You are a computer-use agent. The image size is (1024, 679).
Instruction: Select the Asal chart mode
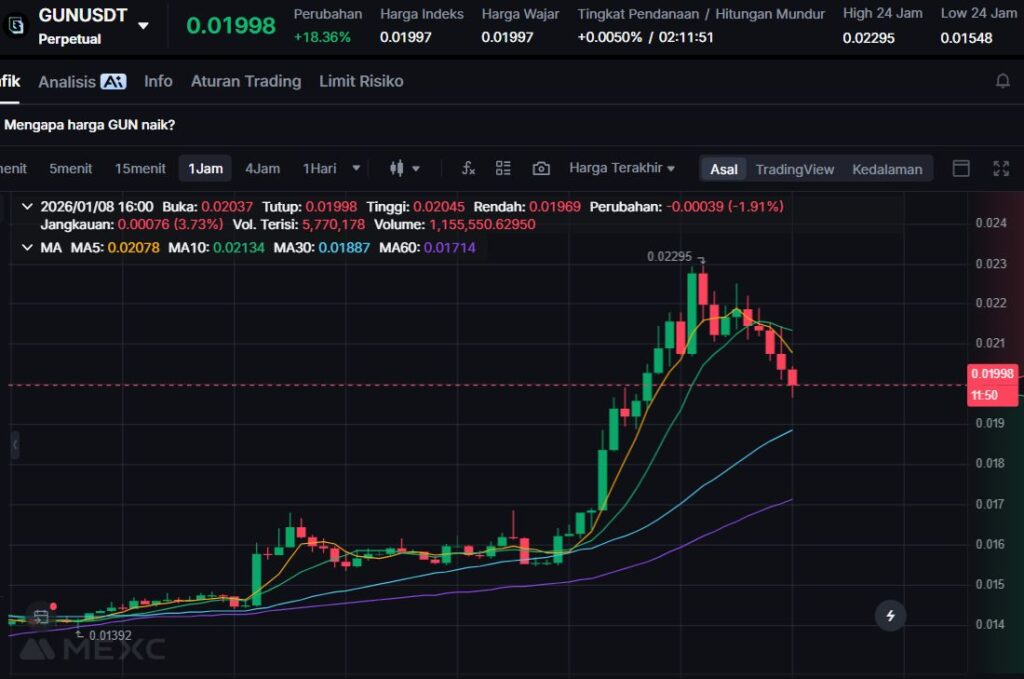click(x=724, y=169)
